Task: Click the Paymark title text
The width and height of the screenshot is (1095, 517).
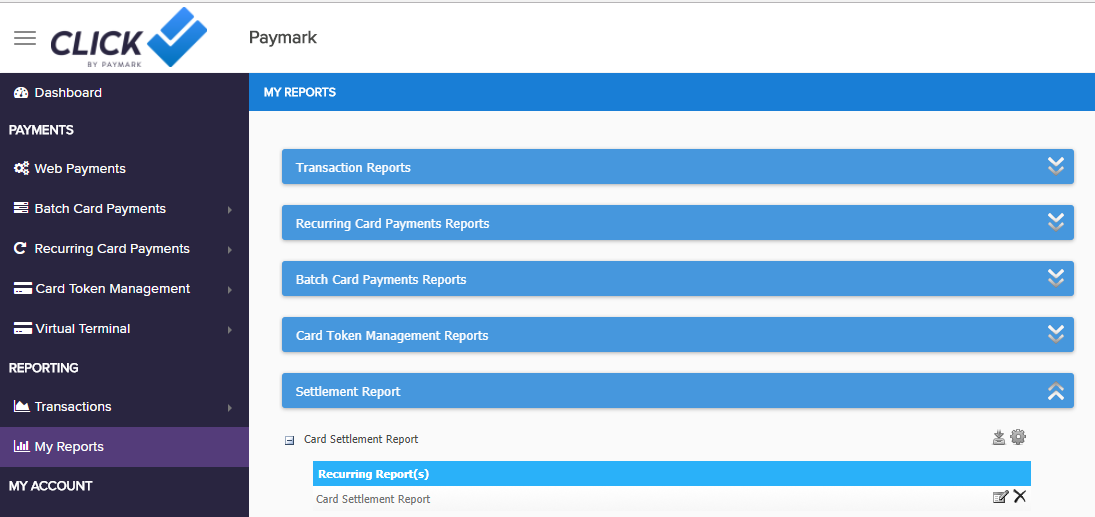Action: (x=283, y=38)
